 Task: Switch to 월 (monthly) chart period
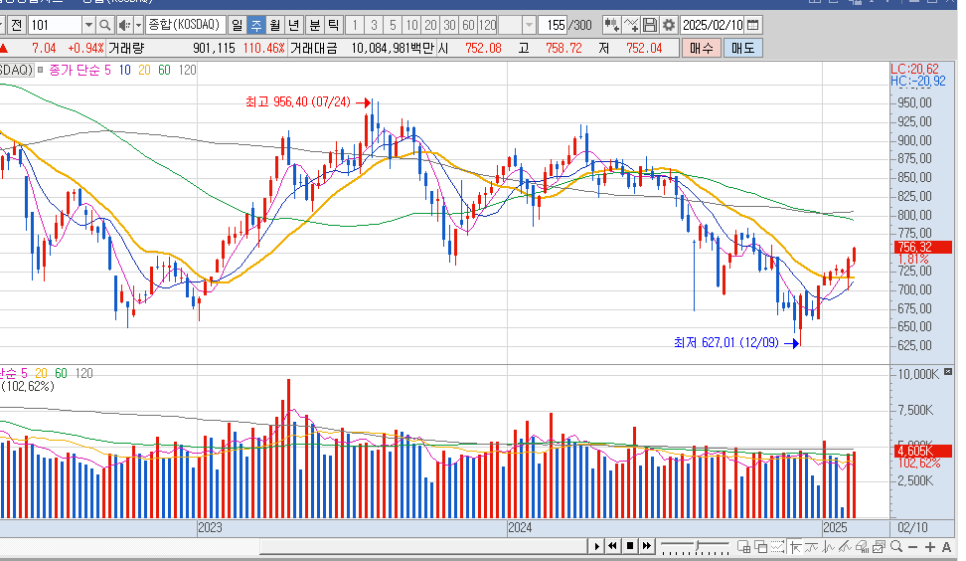point(275,24)
